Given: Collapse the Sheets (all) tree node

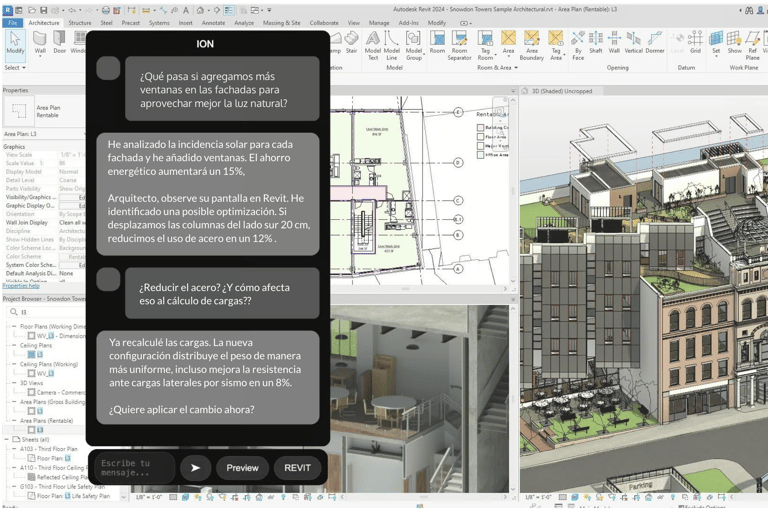Looking at the screenshot, I should click(7, 439).
